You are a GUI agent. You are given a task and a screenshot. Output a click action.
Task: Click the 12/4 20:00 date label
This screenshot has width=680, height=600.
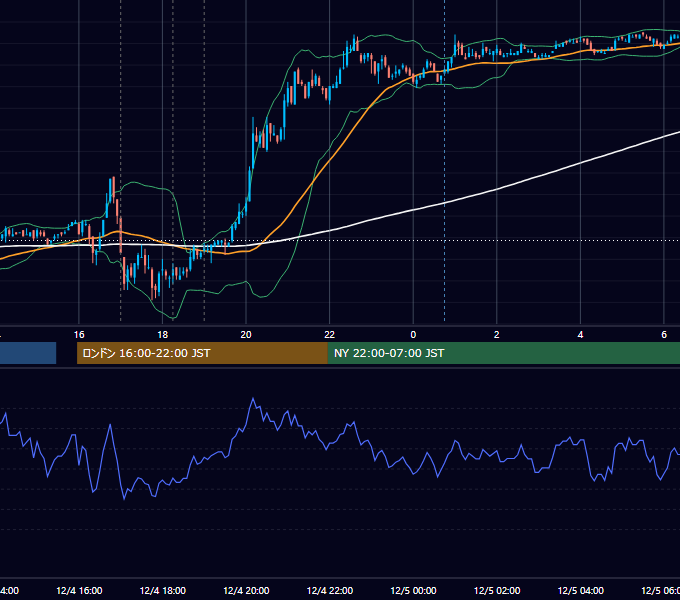246,590
